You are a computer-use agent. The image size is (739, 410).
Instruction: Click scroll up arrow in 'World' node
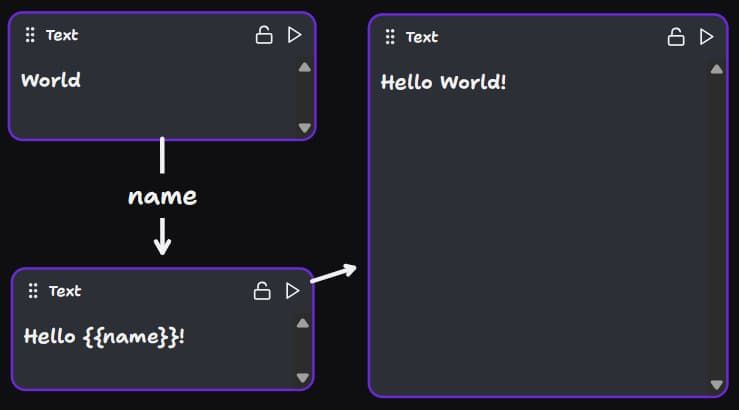[304, 67]
